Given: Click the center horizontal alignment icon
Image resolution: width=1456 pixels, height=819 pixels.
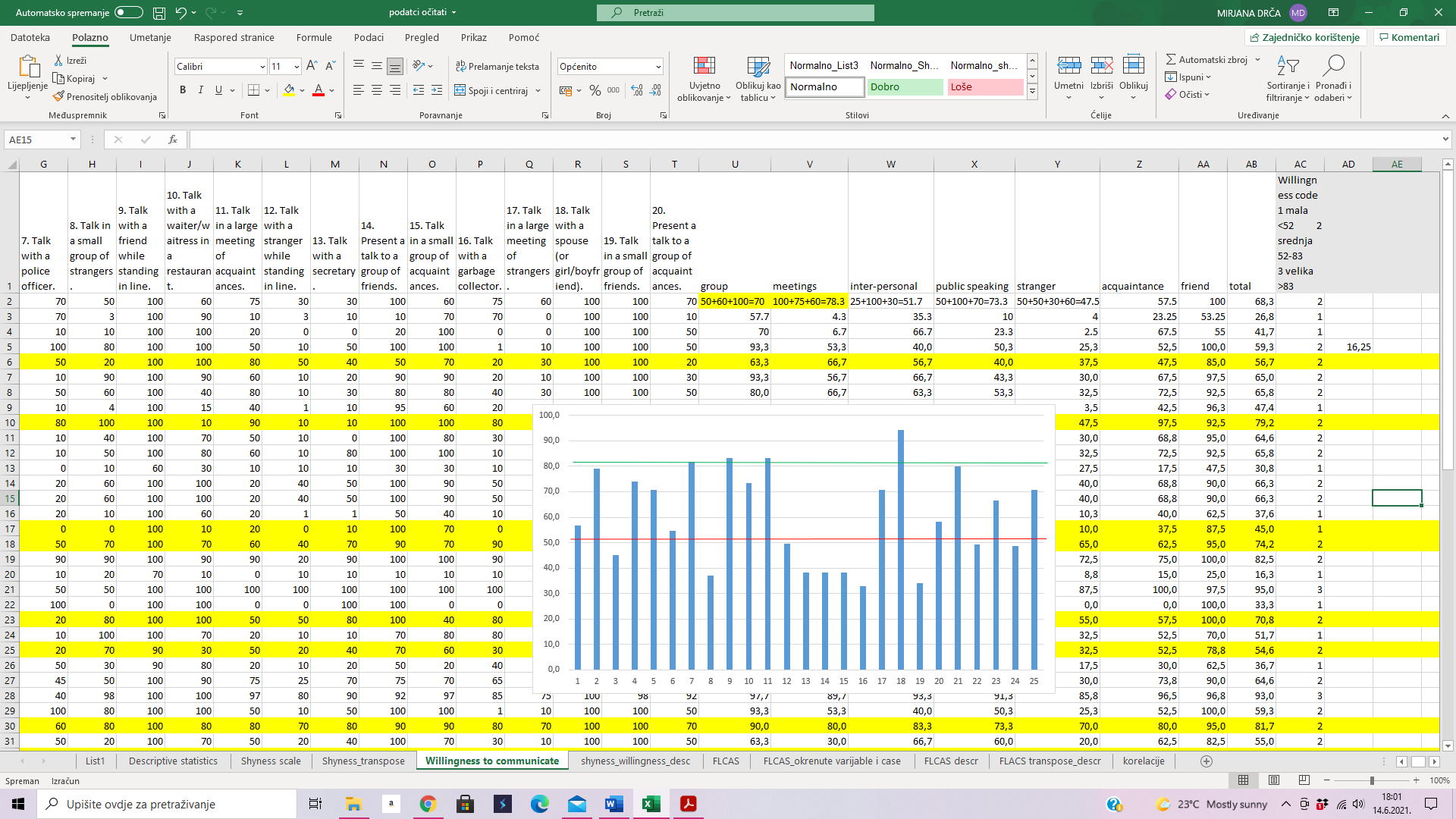Looking at the screenshot, I should pyautogui.click(x=377, y=90).
